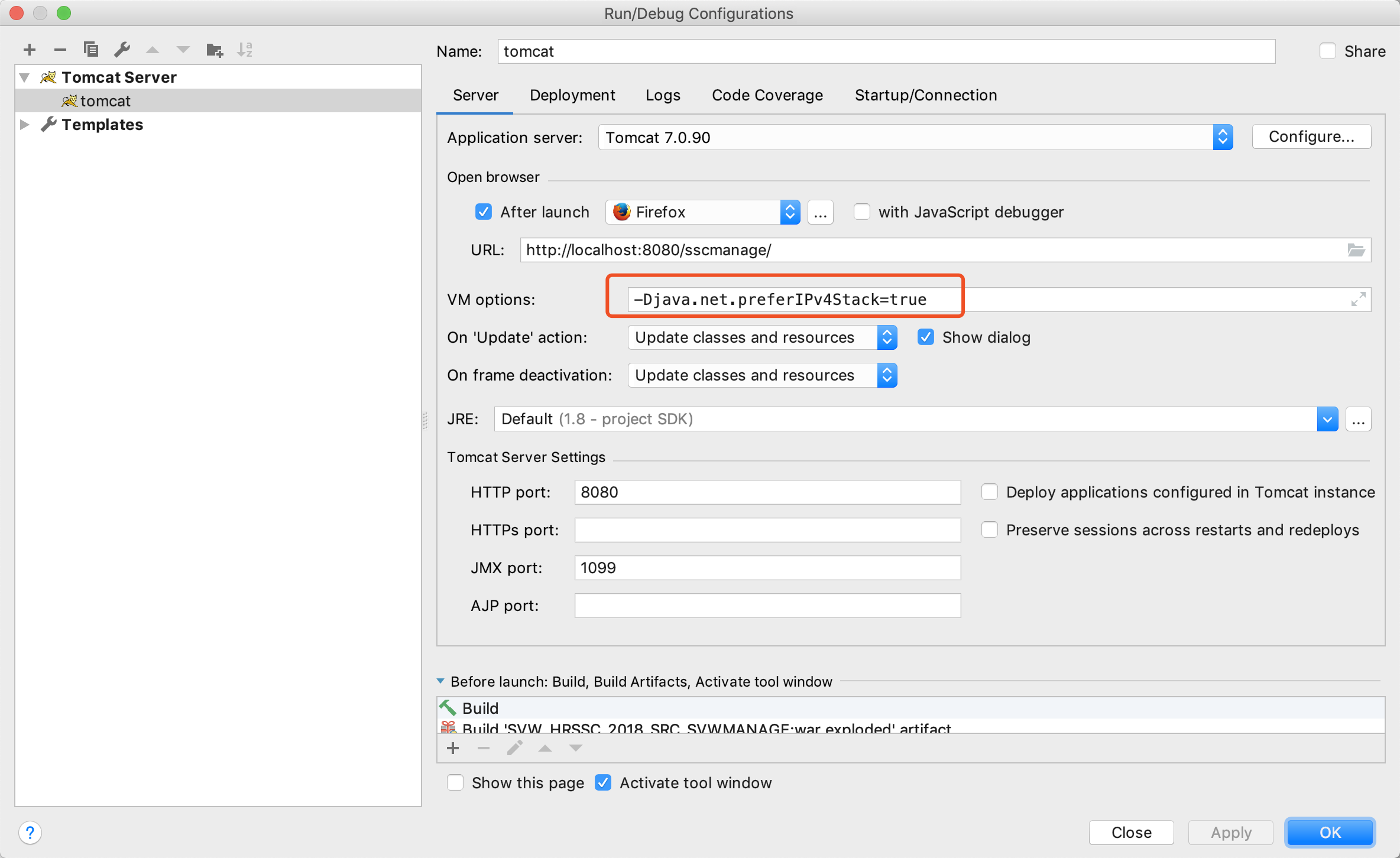The width and height of the screenshot is (1400, 858).
Task: Move before-launch task up
Action: [x=545, y=748]
